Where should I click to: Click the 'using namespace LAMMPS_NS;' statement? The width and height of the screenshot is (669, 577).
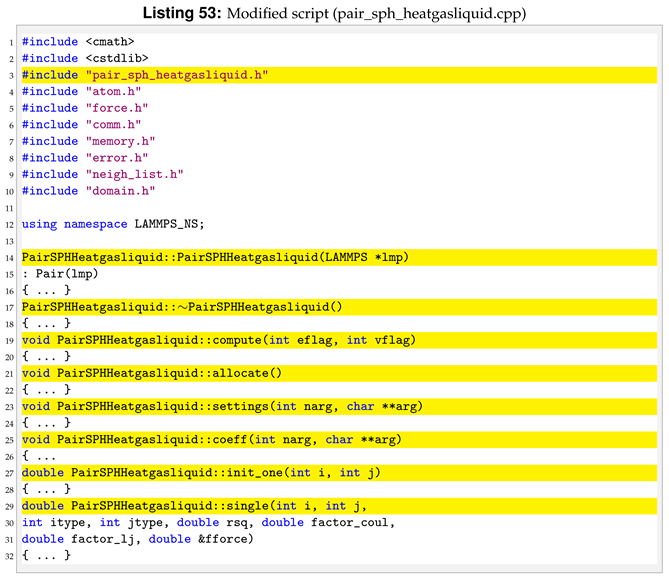[x=112, y=224]
